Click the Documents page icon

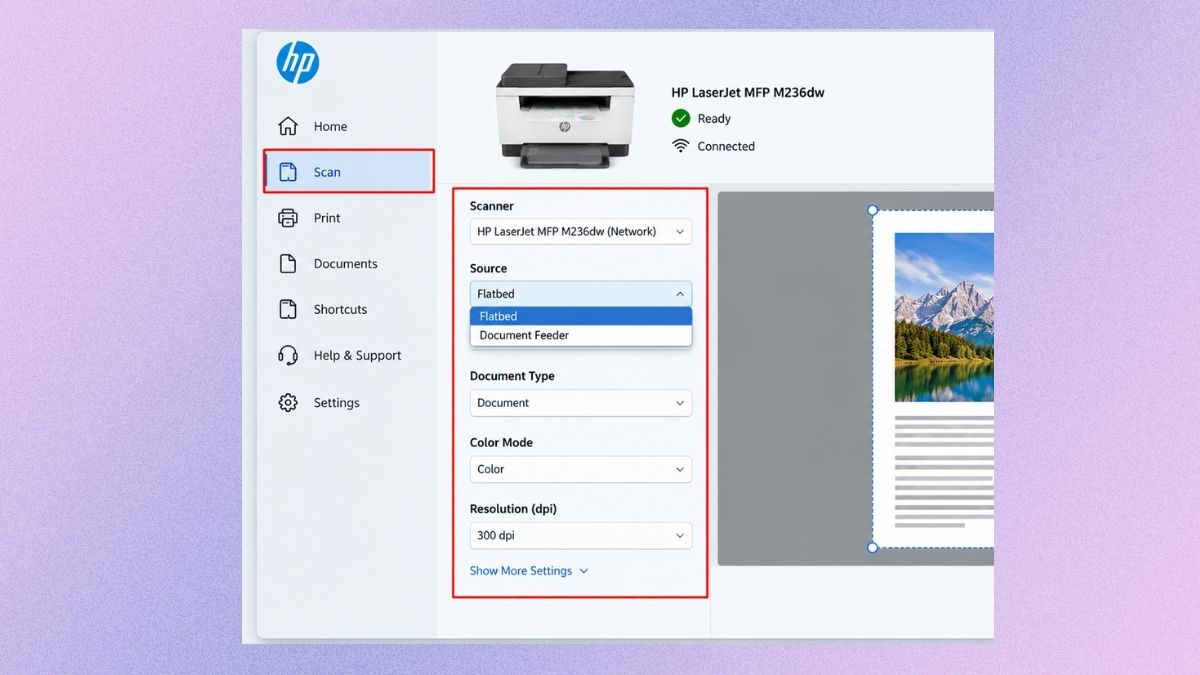click(x=288, y=264)
